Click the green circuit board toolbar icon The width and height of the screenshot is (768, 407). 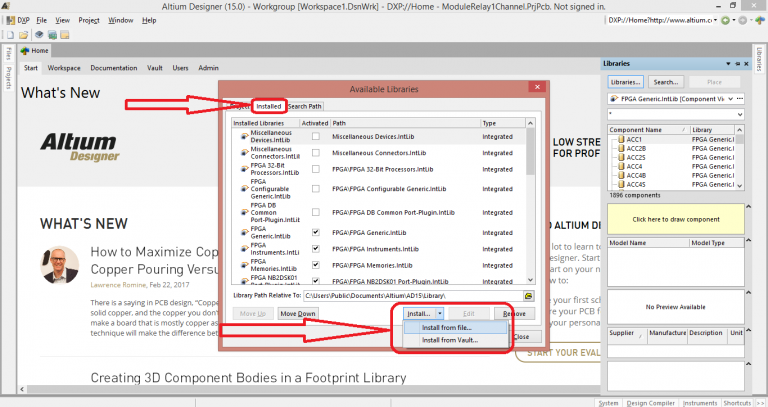pos(52,35)
